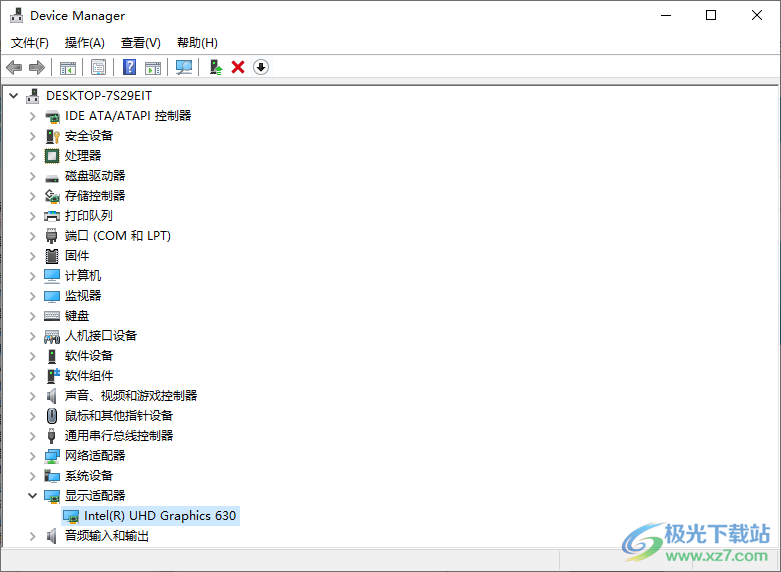Select the 软件设备 label
Screen dimensions: 781x572
tap(89, 356)
